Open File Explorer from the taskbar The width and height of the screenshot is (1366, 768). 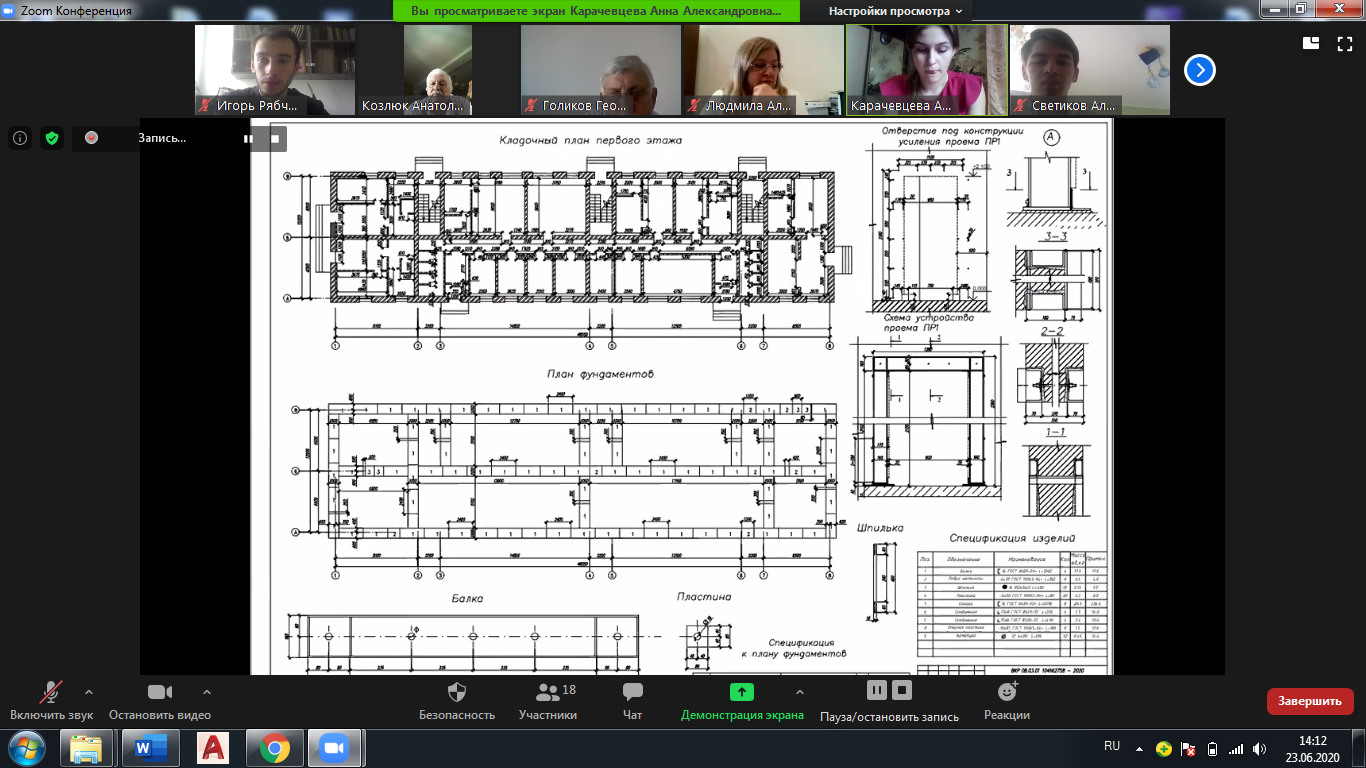88,748
